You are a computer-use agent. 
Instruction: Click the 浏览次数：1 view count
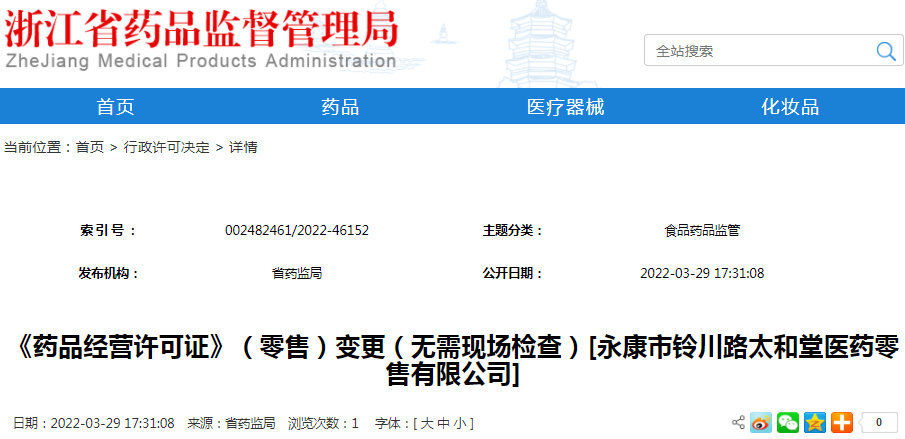click(323, 423)
